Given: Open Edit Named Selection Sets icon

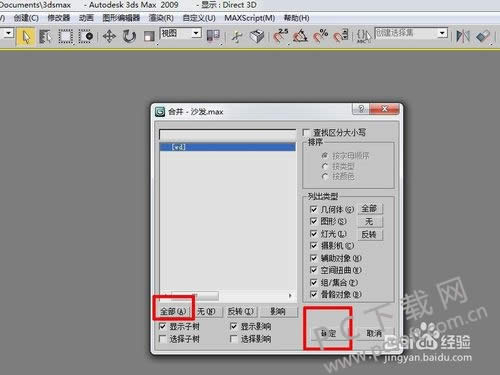Looking at the screenshot, I should pos(364,36).
